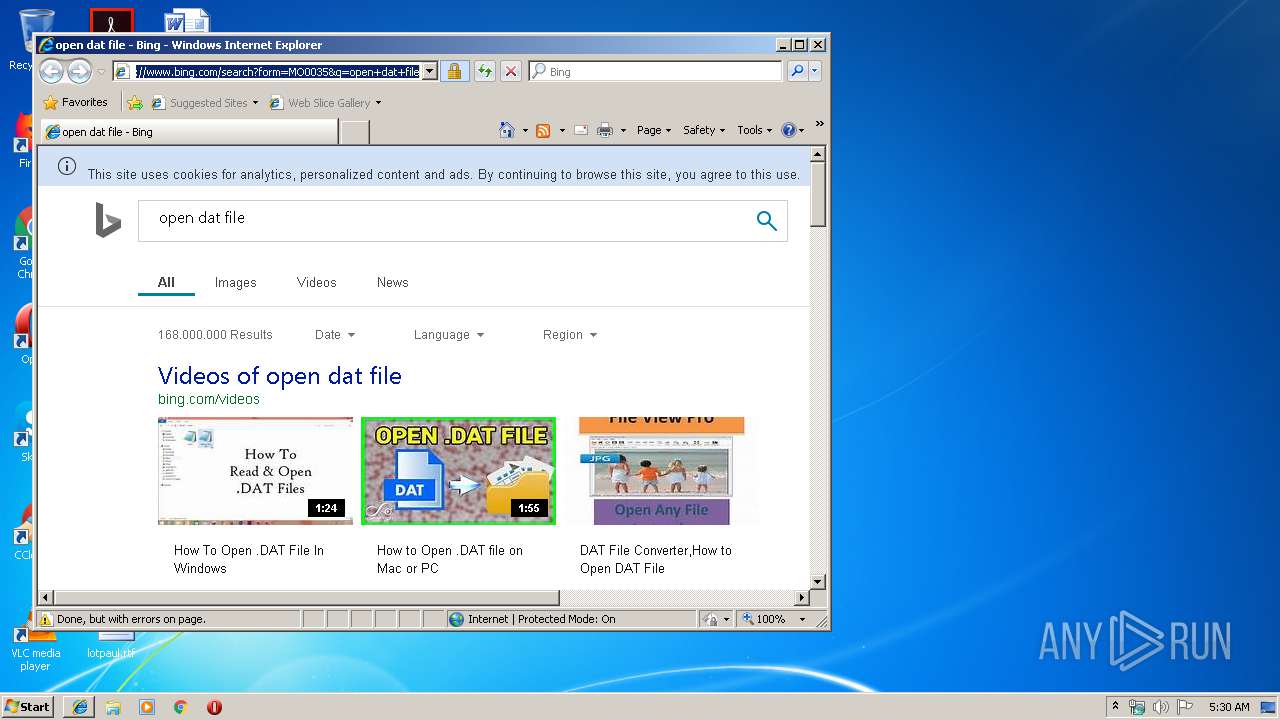
Task: Open Windows Explorer folder icon on taskbar
Action: 113,707
